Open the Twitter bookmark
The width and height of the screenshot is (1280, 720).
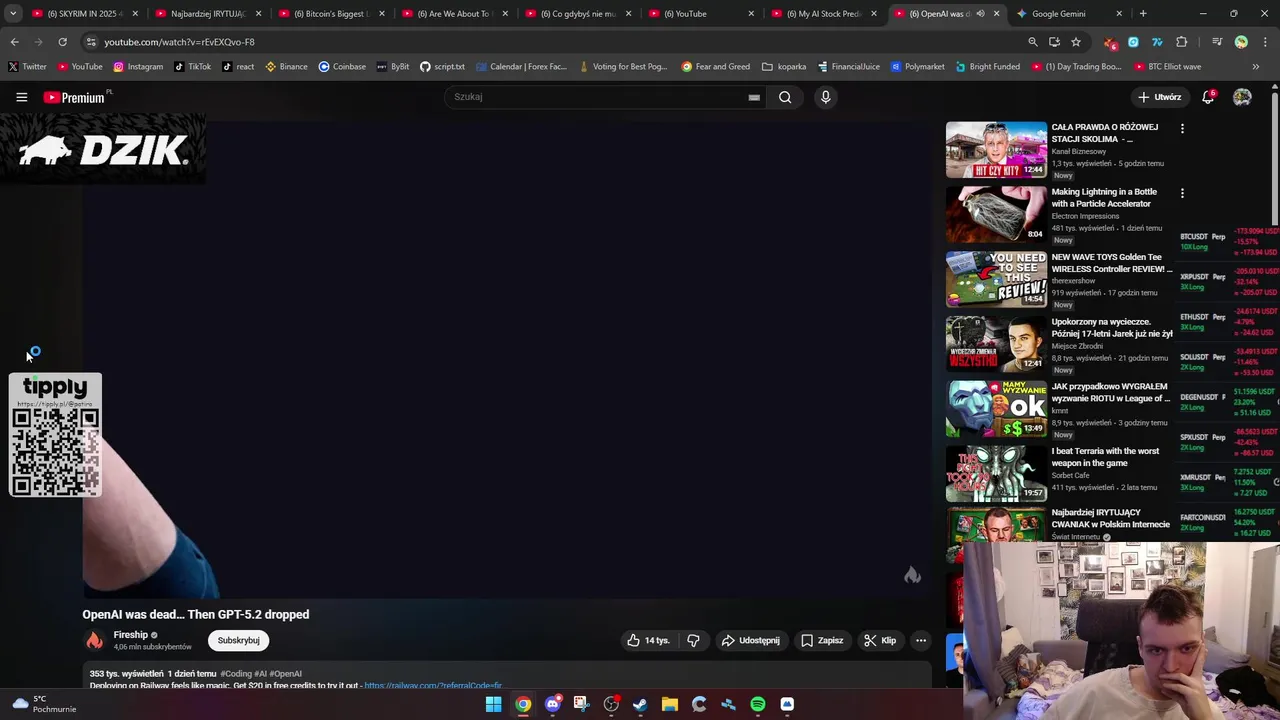27,66
